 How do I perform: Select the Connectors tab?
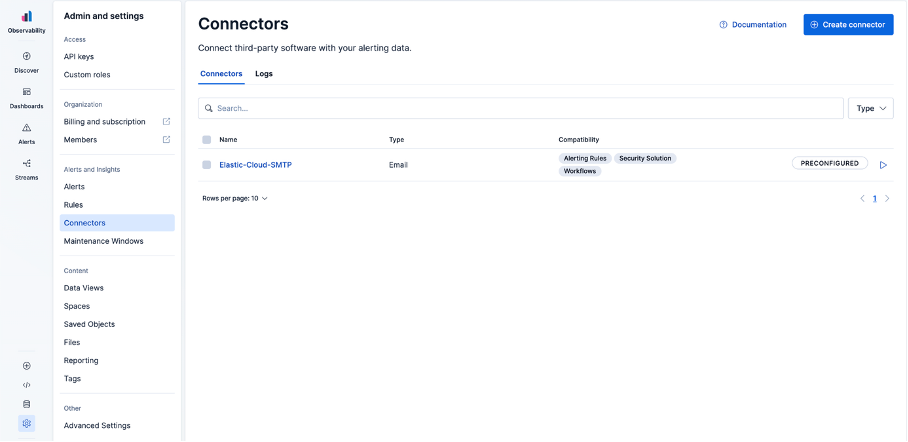pos(221,74)
